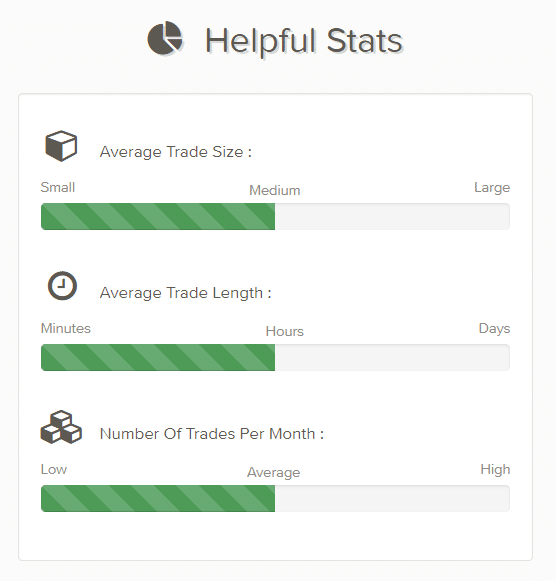
Task: Click the green filled part of trades per month bar
Action: (x=158, y=498)
